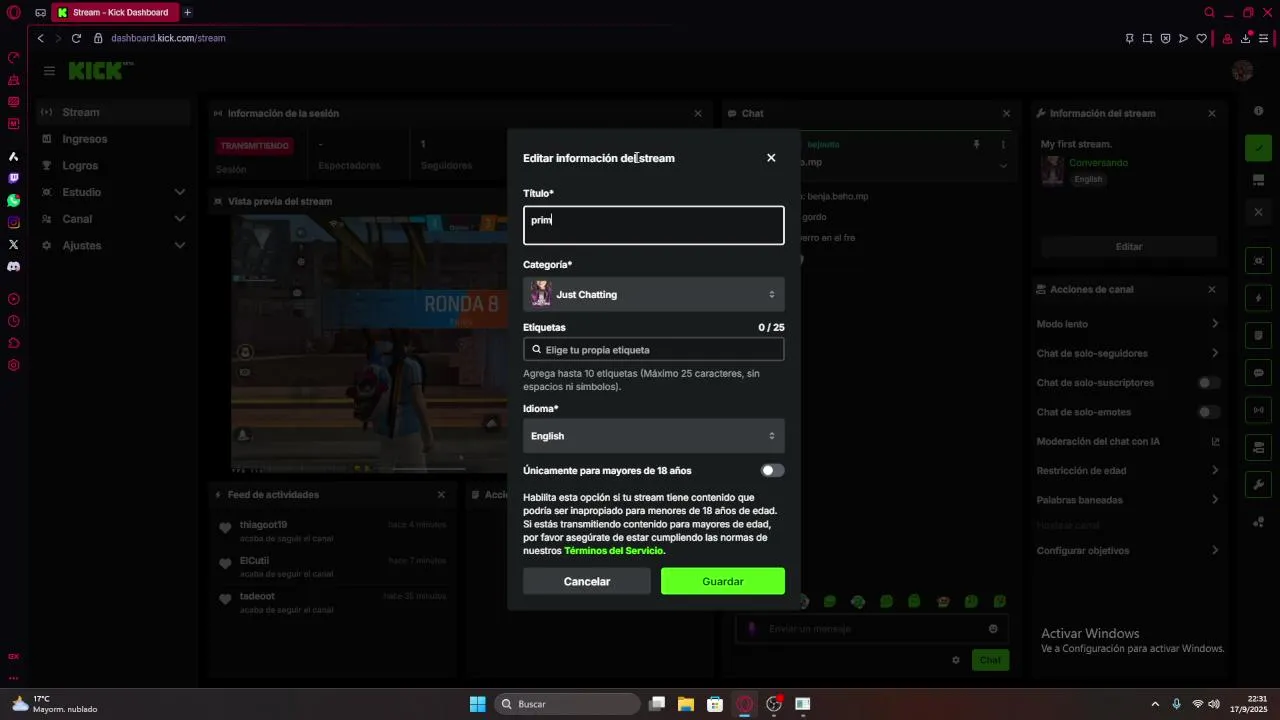Viewport: 1280px width, 720px height.
Task: Take a snapshot using the toolbar snapshot icon
Action: pos(1147,38)
